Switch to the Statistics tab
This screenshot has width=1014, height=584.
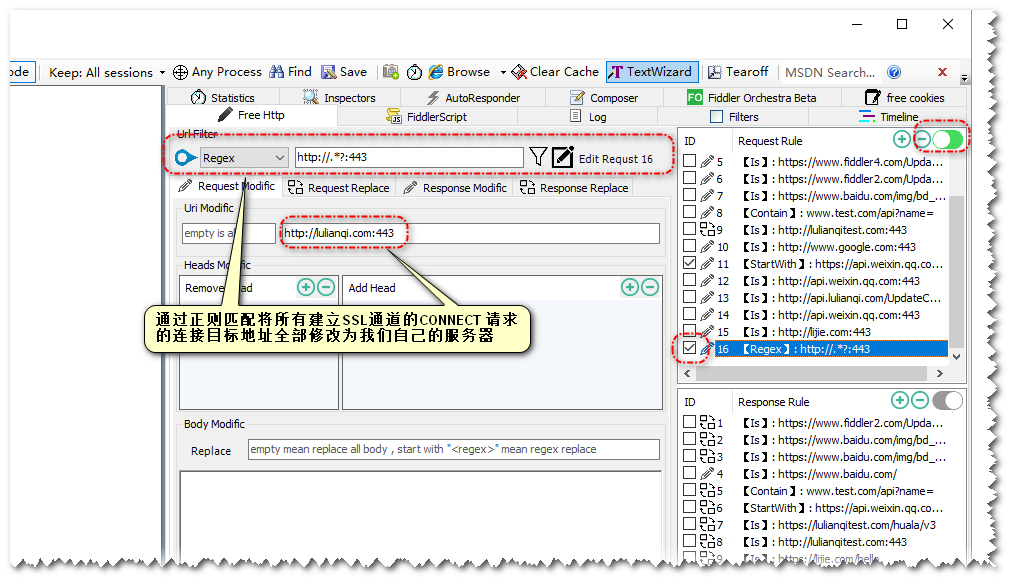click(222, 98)
